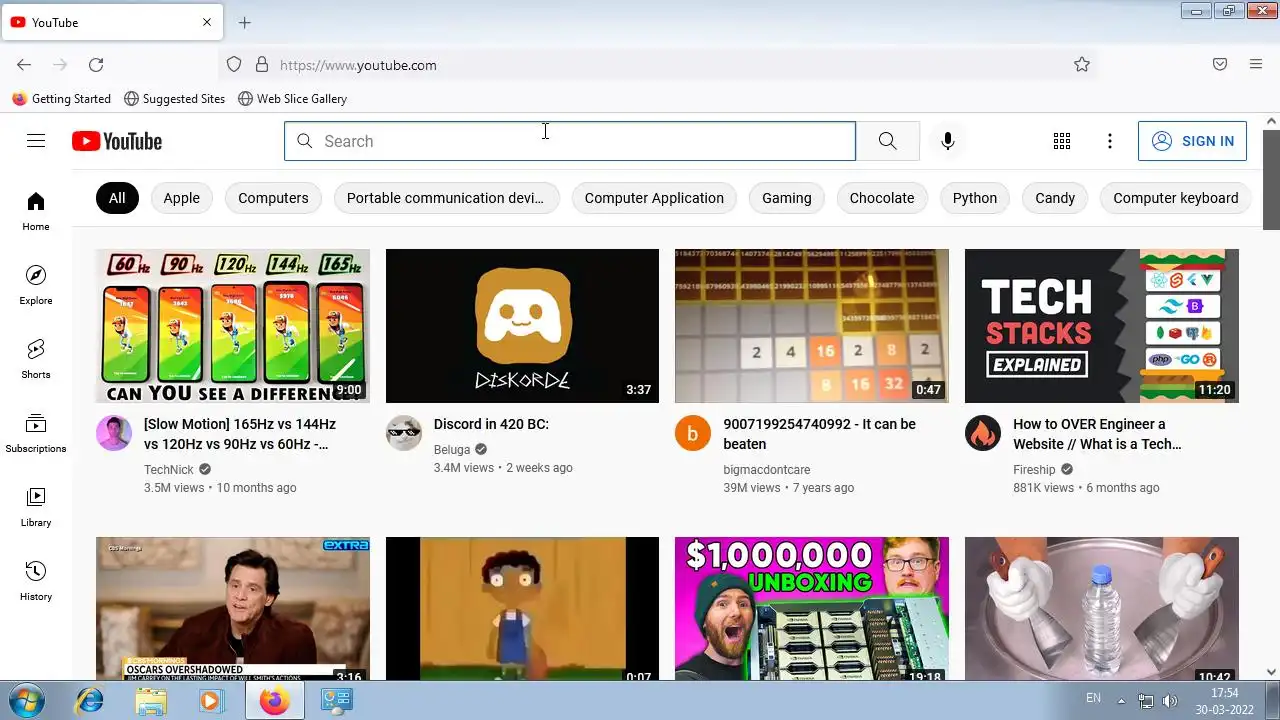
Task: Reload the page with refresh icon
Action: [96, 65]
